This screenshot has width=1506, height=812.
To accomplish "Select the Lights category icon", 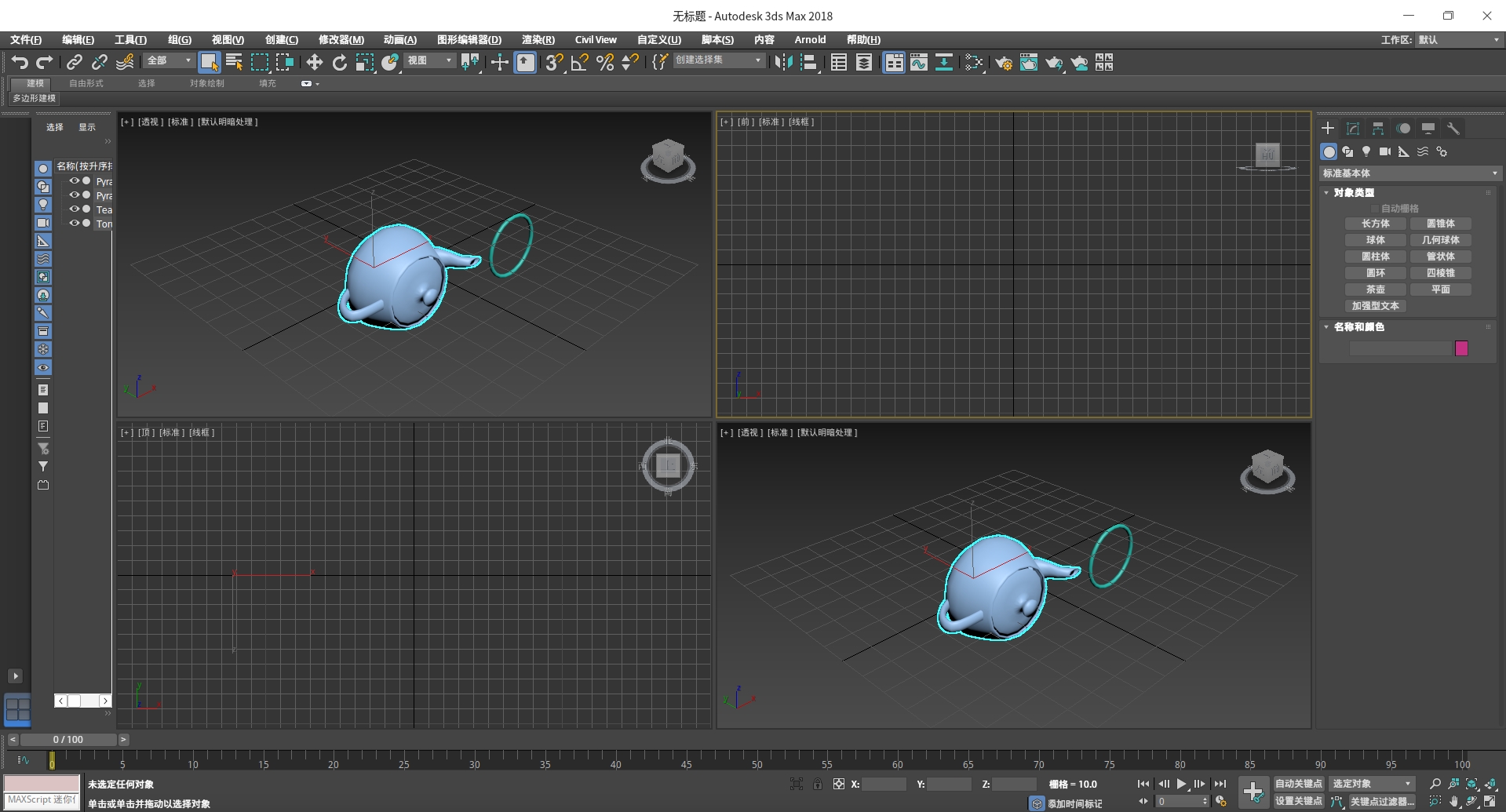I will (1366, 151).
